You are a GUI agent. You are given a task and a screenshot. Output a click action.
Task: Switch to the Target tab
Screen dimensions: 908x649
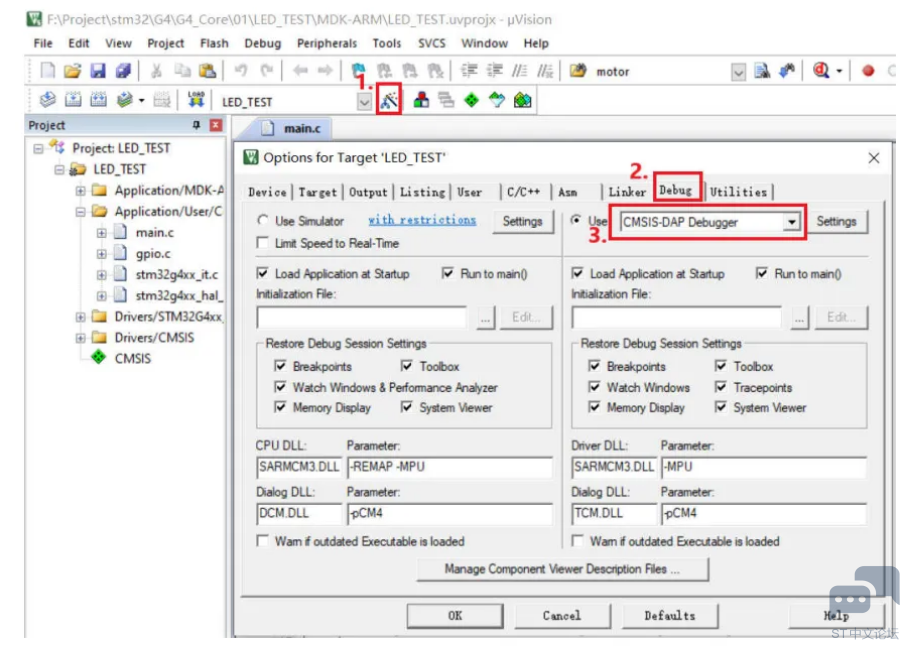tap(317, 192)
